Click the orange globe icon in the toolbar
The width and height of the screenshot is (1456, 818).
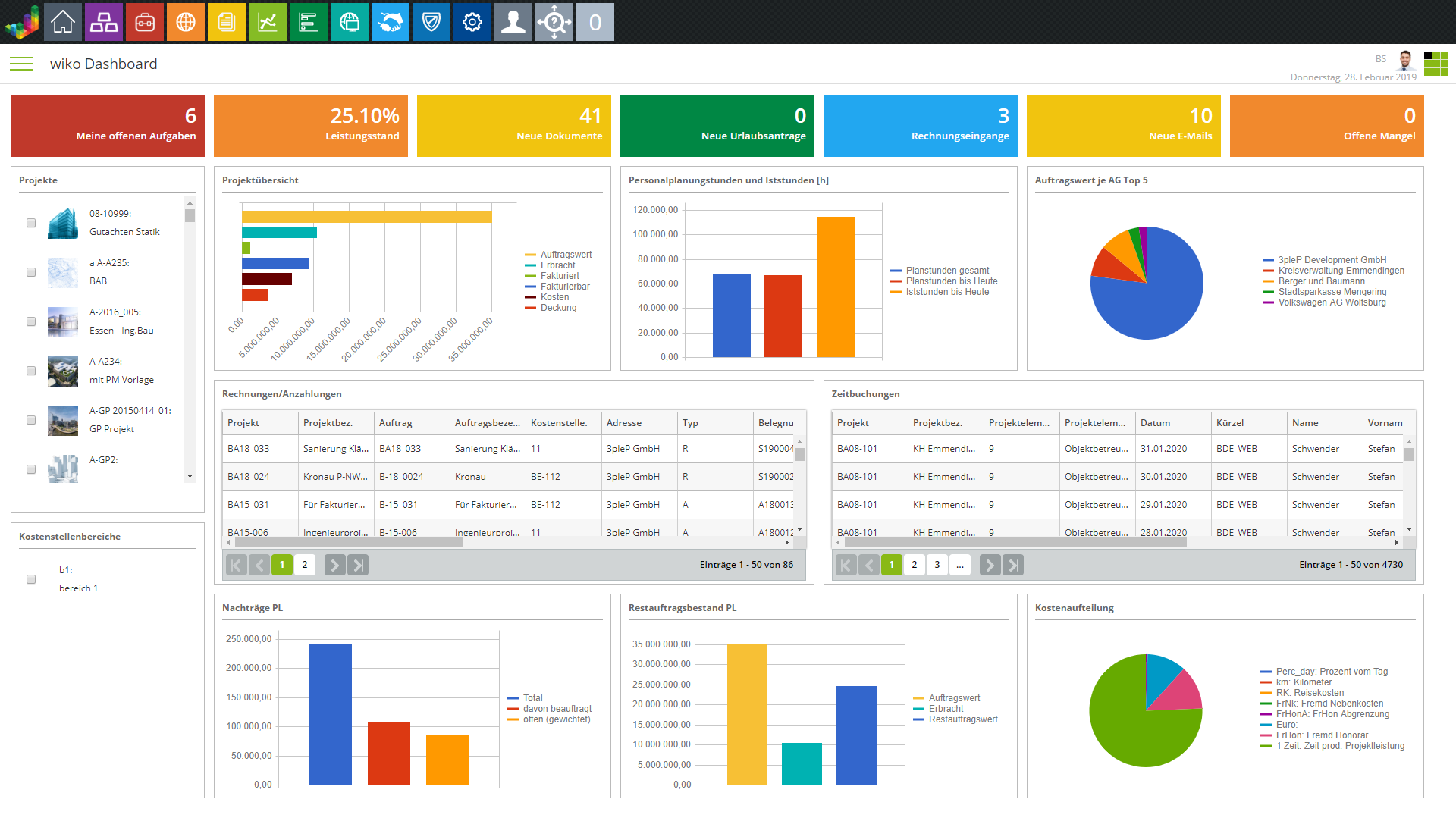click(x=186, y=22)
